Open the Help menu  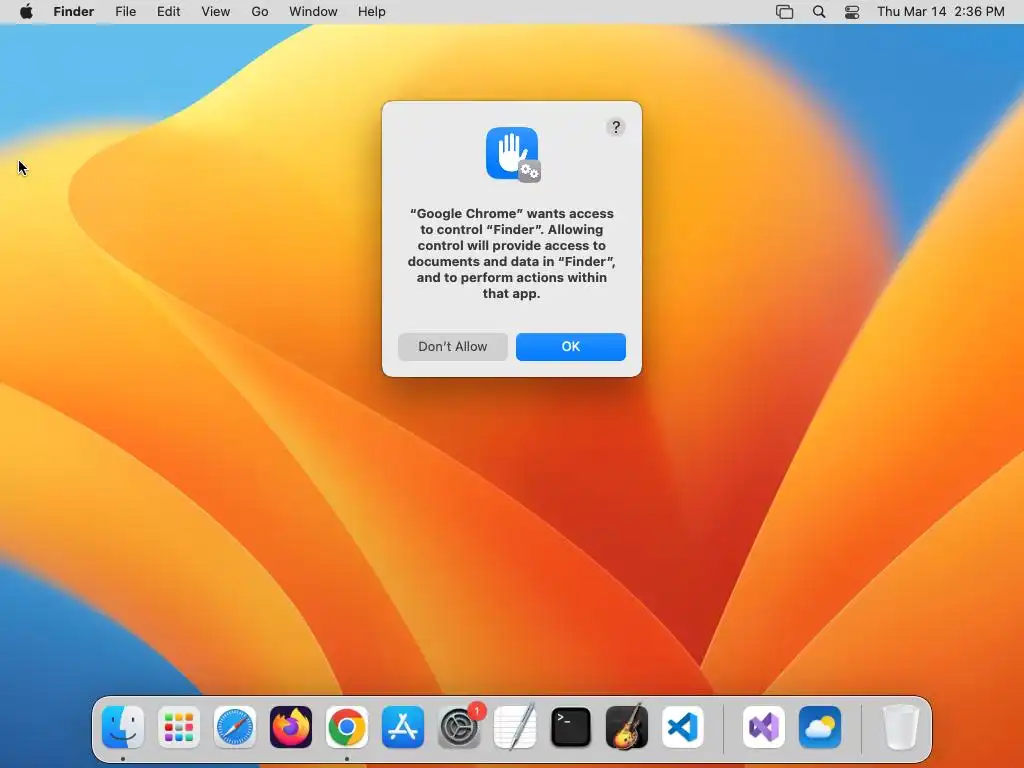[x=372, y=12]
